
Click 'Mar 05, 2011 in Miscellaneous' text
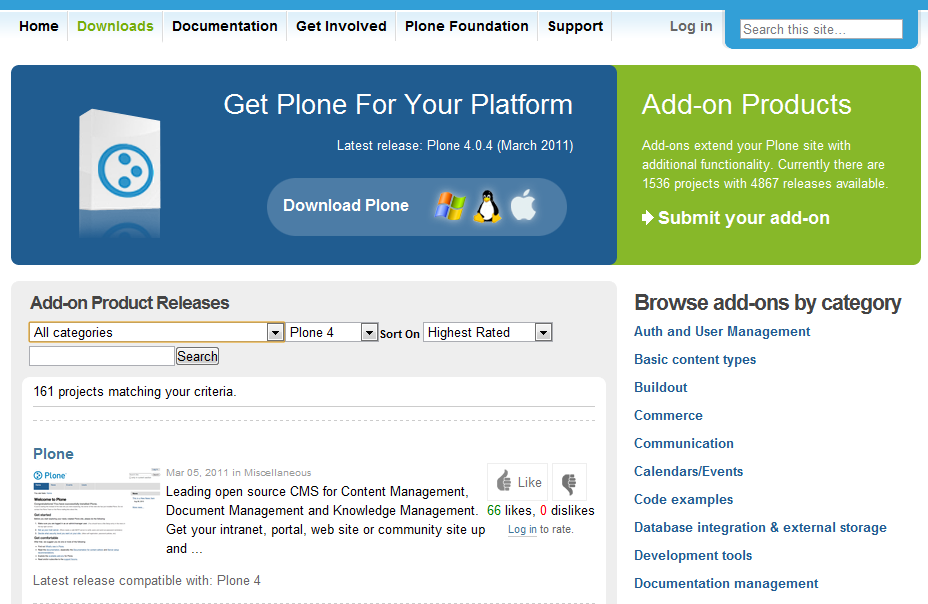pyautogui.click(x=239, y=473)
